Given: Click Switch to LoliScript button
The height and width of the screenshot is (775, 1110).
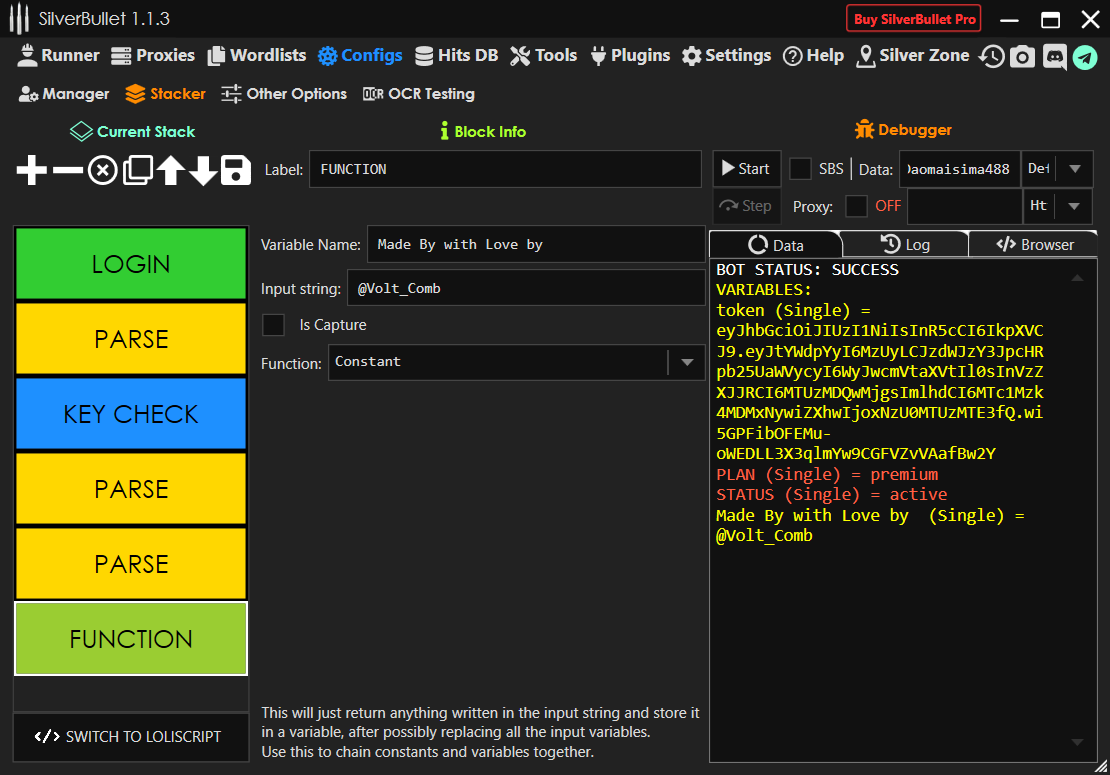Looking at the screenshot, I should click(130, 737).
